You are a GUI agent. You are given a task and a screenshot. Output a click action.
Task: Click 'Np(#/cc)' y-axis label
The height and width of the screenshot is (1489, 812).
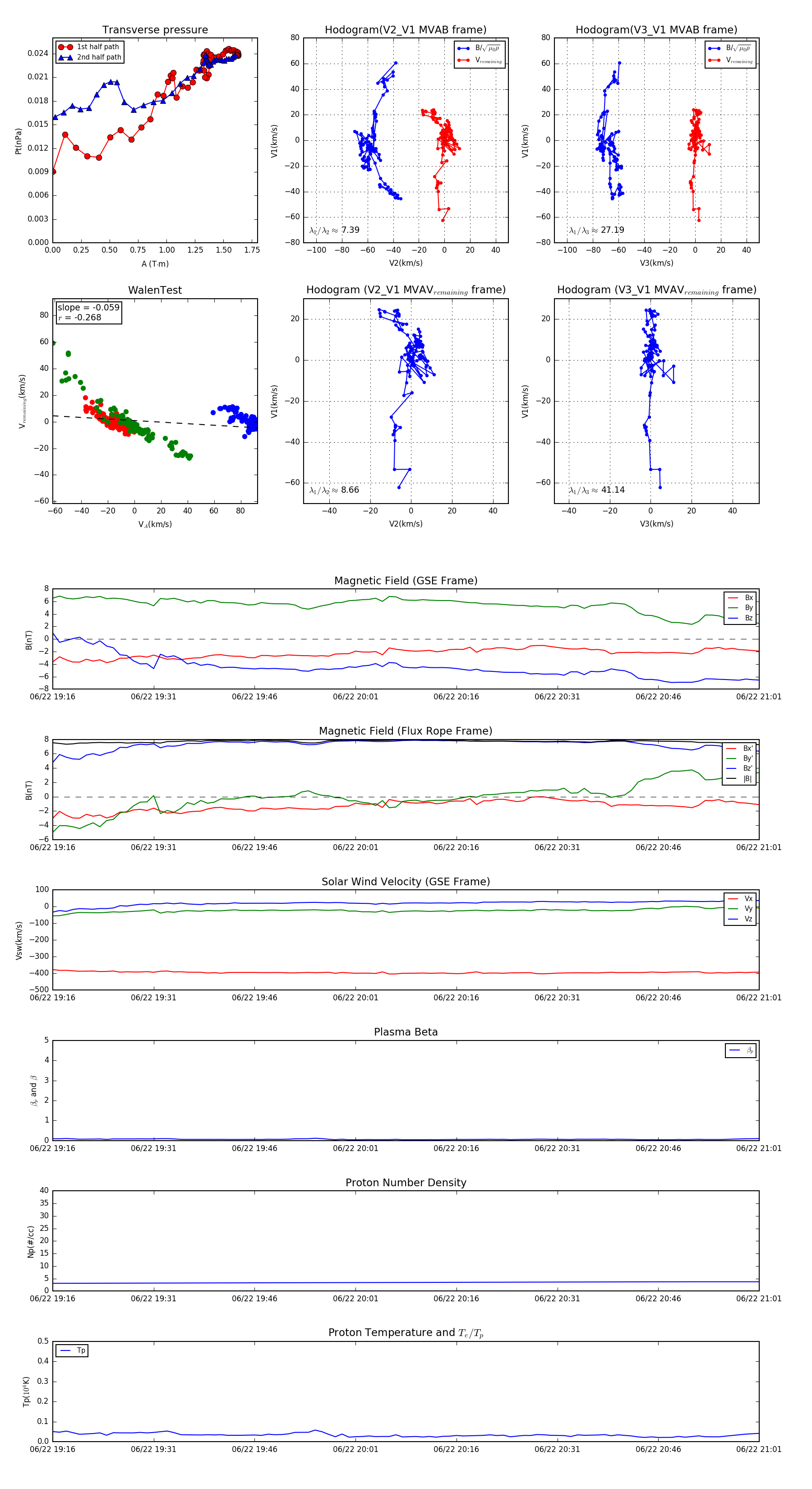click(31, 1242)
